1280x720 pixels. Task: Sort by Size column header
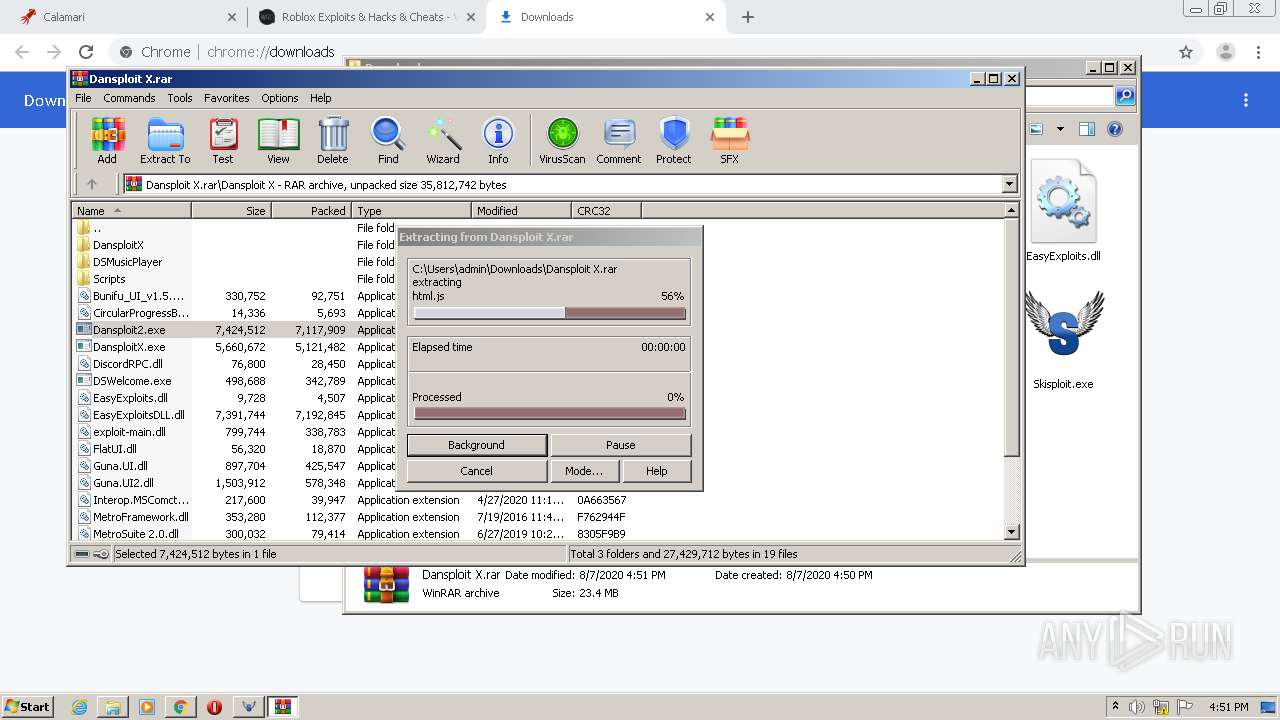(231, 211)
